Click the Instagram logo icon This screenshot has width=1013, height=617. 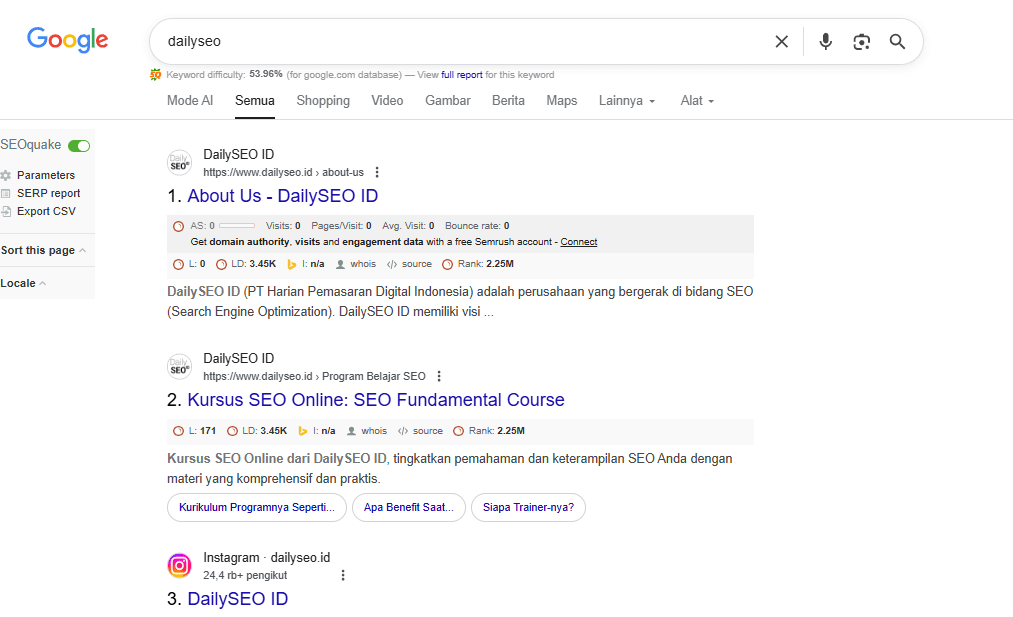[x=179, y=565]
